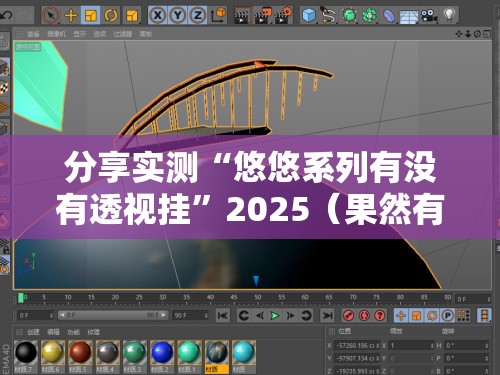Toggle parameter P keyframe recording
Screen dimensions: 500x375
point(447,315)
